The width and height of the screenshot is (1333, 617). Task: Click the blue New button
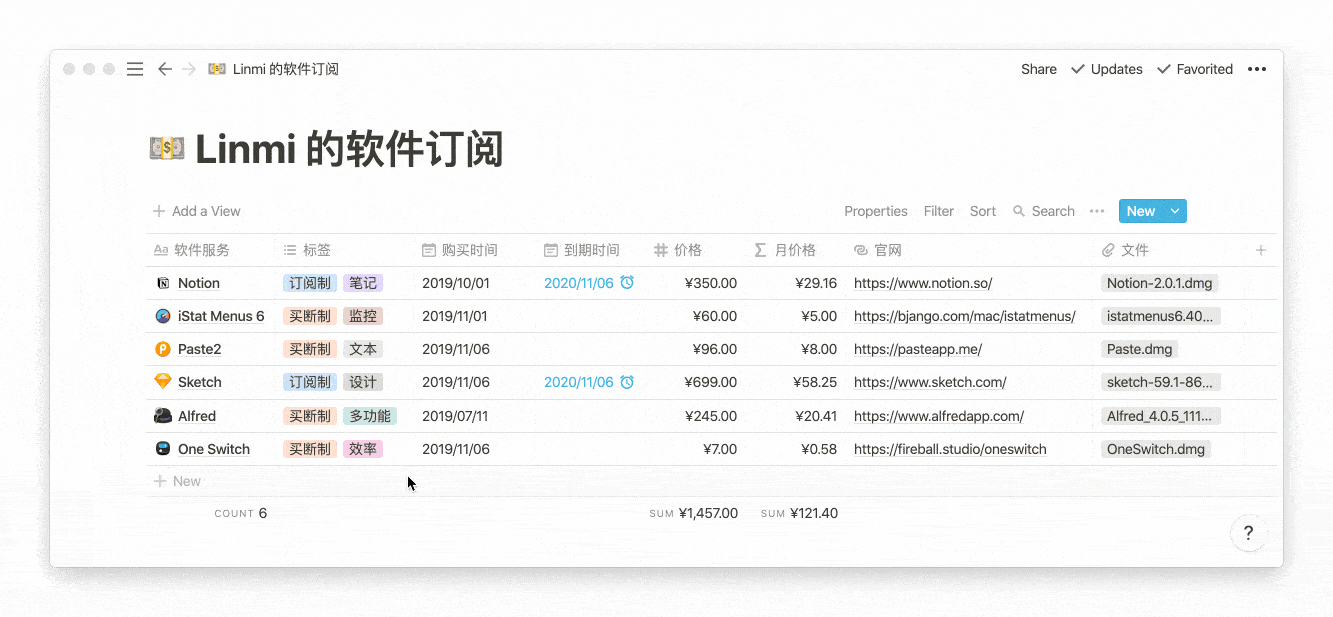1142,211
